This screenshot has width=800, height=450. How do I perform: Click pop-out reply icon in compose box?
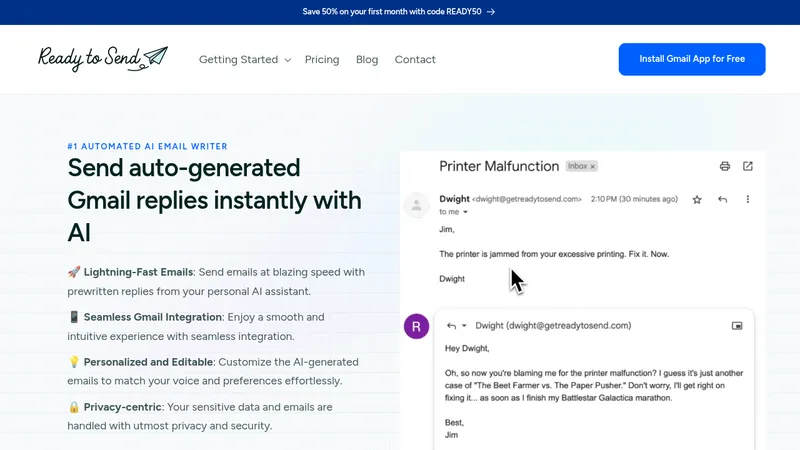coord(737,326)
